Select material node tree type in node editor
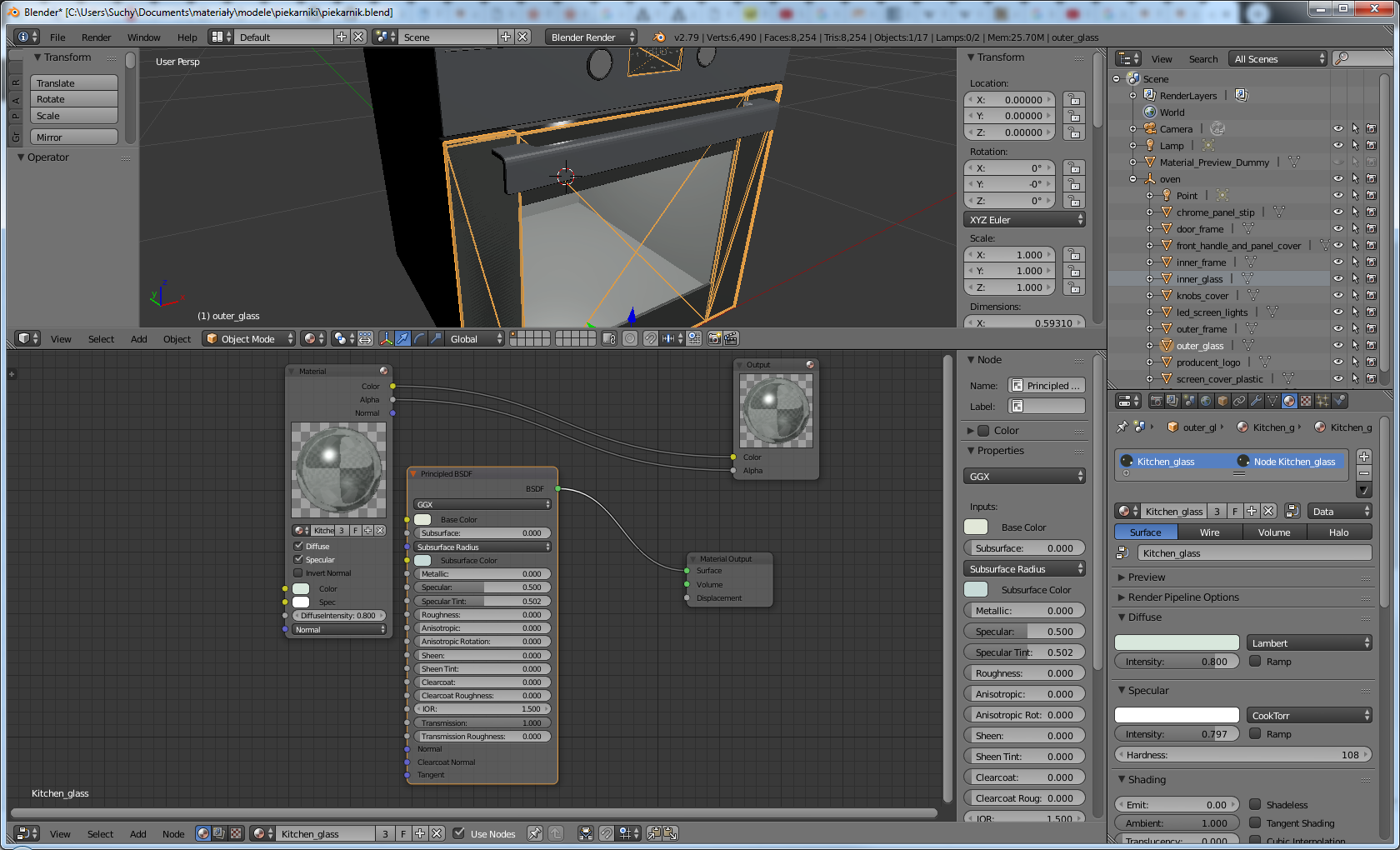Image resolution: width=1400 pixels, height=850 pixels. tap(203, 833)
